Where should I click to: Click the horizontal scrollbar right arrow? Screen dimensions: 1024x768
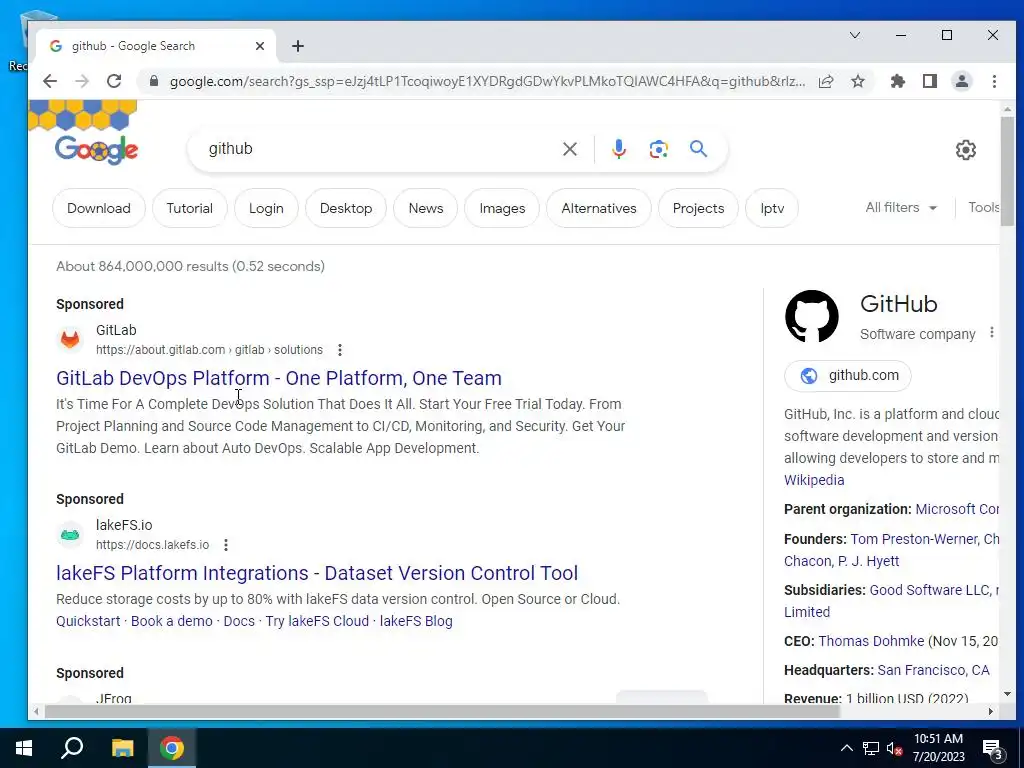coord(991,711)
